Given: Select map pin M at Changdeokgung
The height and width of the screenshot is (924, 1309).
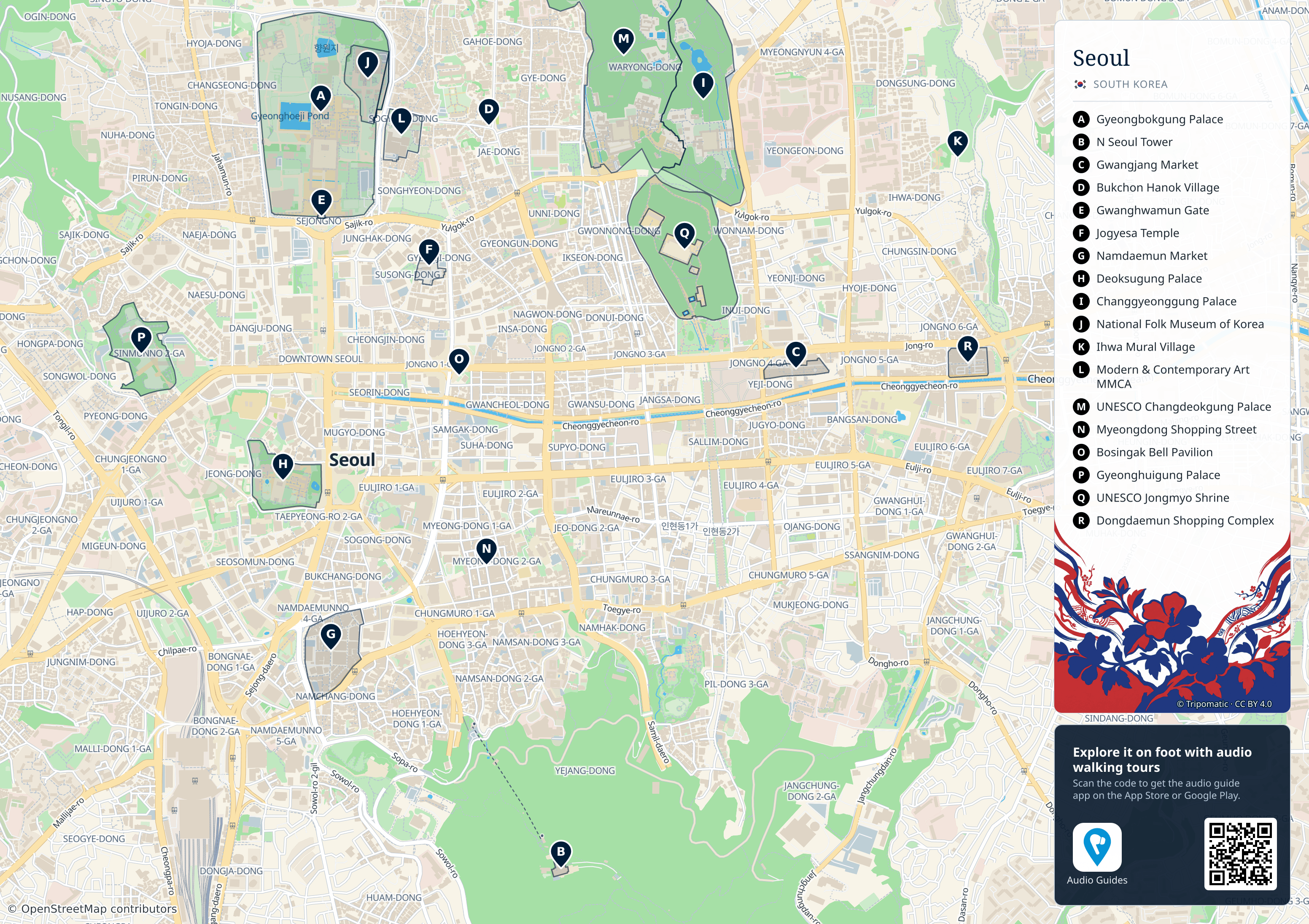Looking at the screenshot, I should coord(624,41).
